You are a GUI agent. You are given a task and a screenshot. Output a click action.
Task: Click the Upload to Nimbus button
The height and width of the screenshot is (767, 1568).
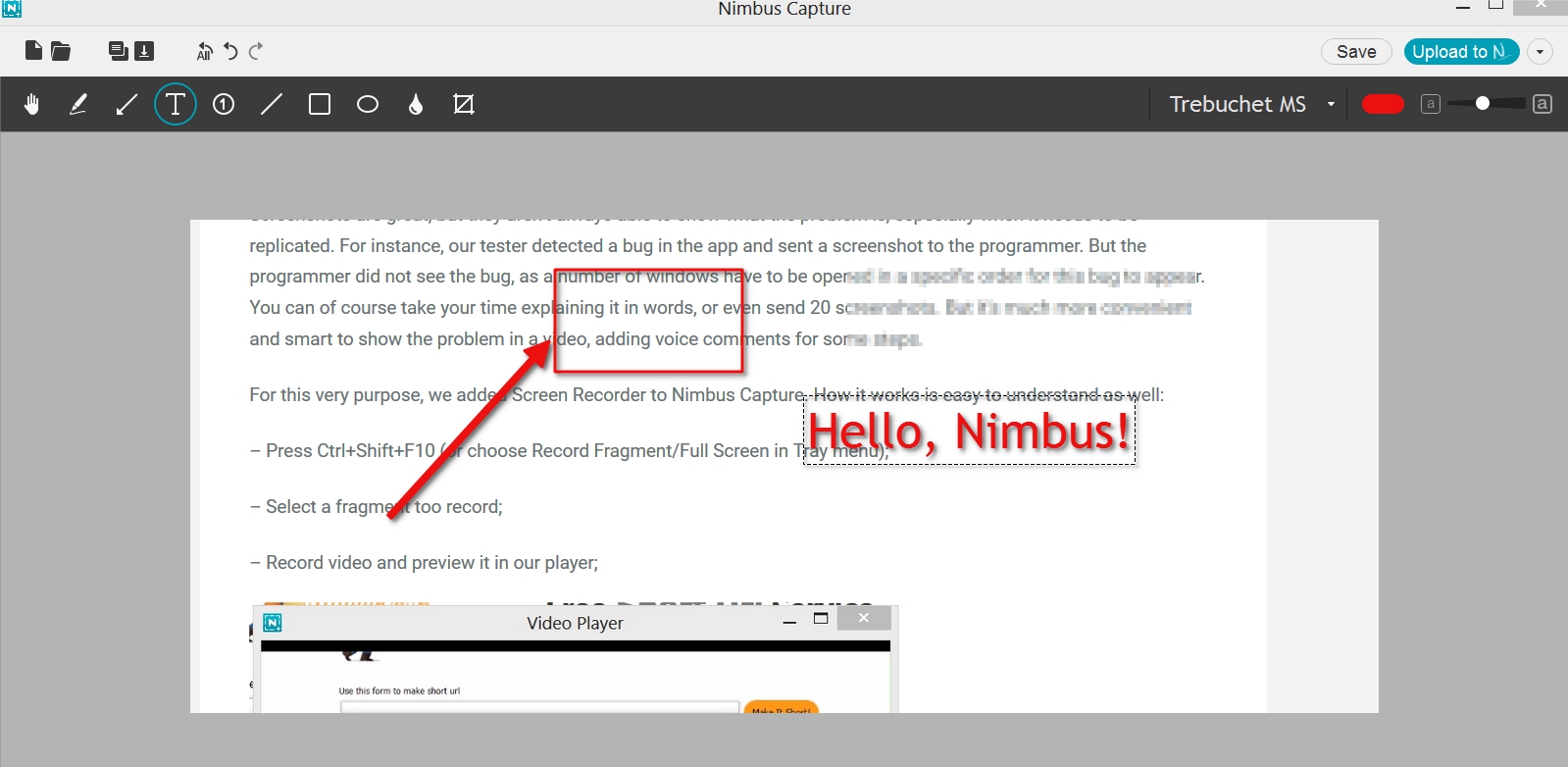tap(1461, 51)
